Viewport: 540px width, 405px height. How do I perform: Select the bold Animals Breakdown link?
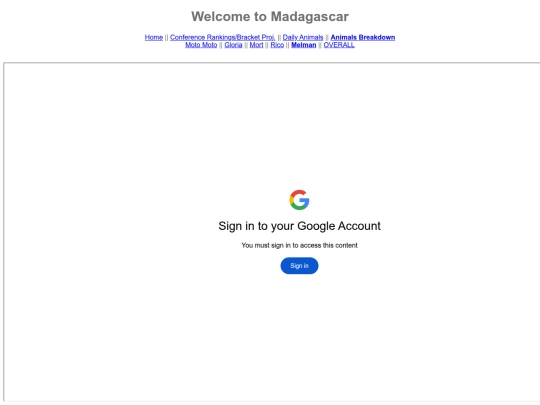point(363,37)
